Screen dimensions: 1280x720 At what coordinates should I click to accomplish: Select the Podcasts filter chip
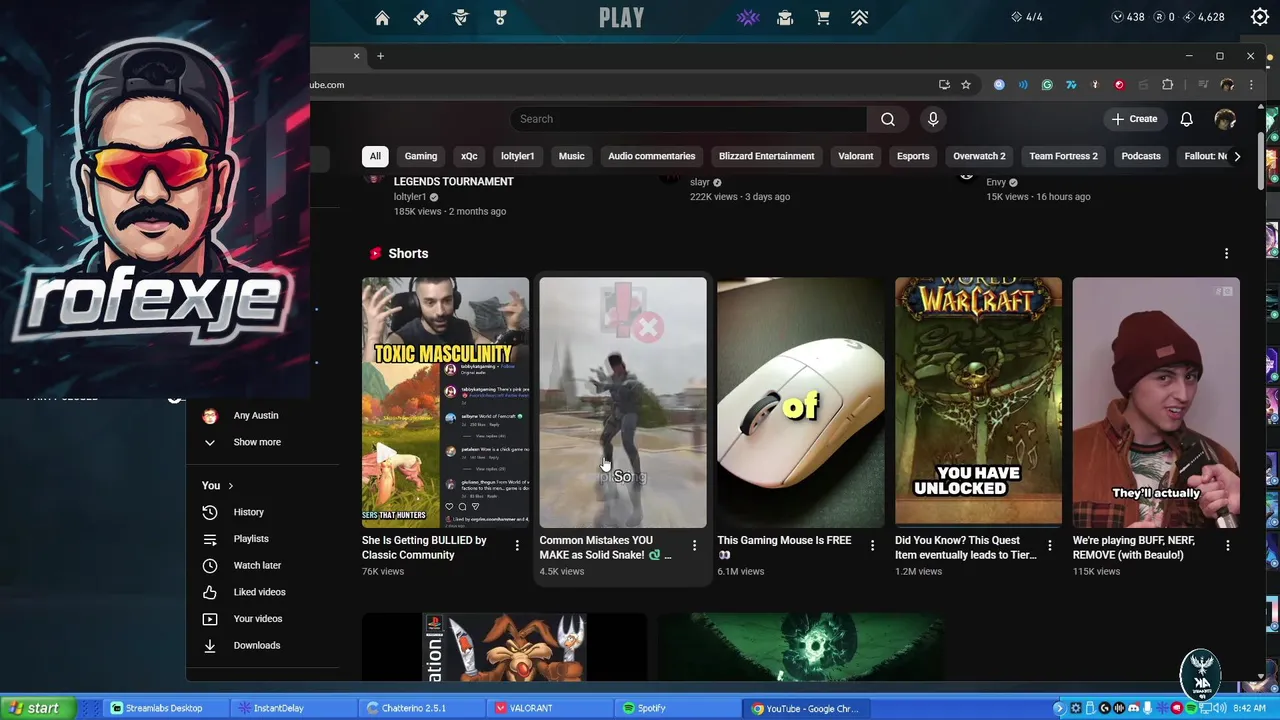[x=1141, y=156]
